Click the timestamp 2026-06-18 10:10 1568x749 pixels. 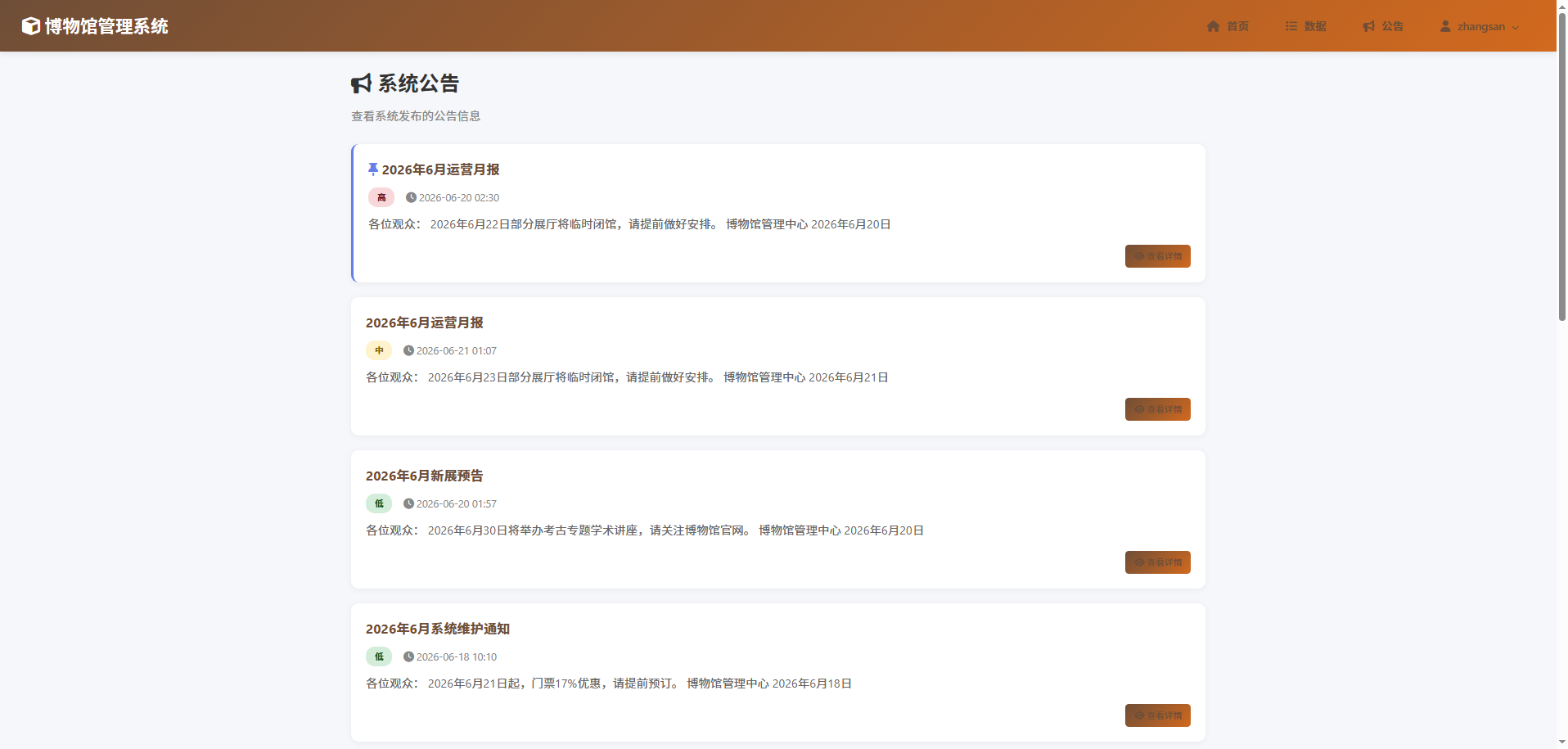[457, 657]
